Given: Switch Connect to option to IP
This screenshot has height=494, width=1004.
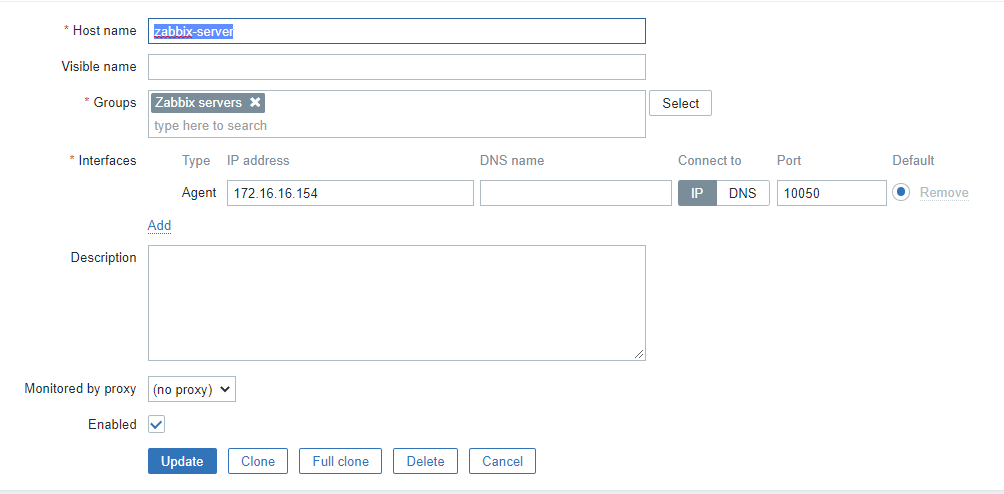Looking at the screenshot, I should [697, 193].
